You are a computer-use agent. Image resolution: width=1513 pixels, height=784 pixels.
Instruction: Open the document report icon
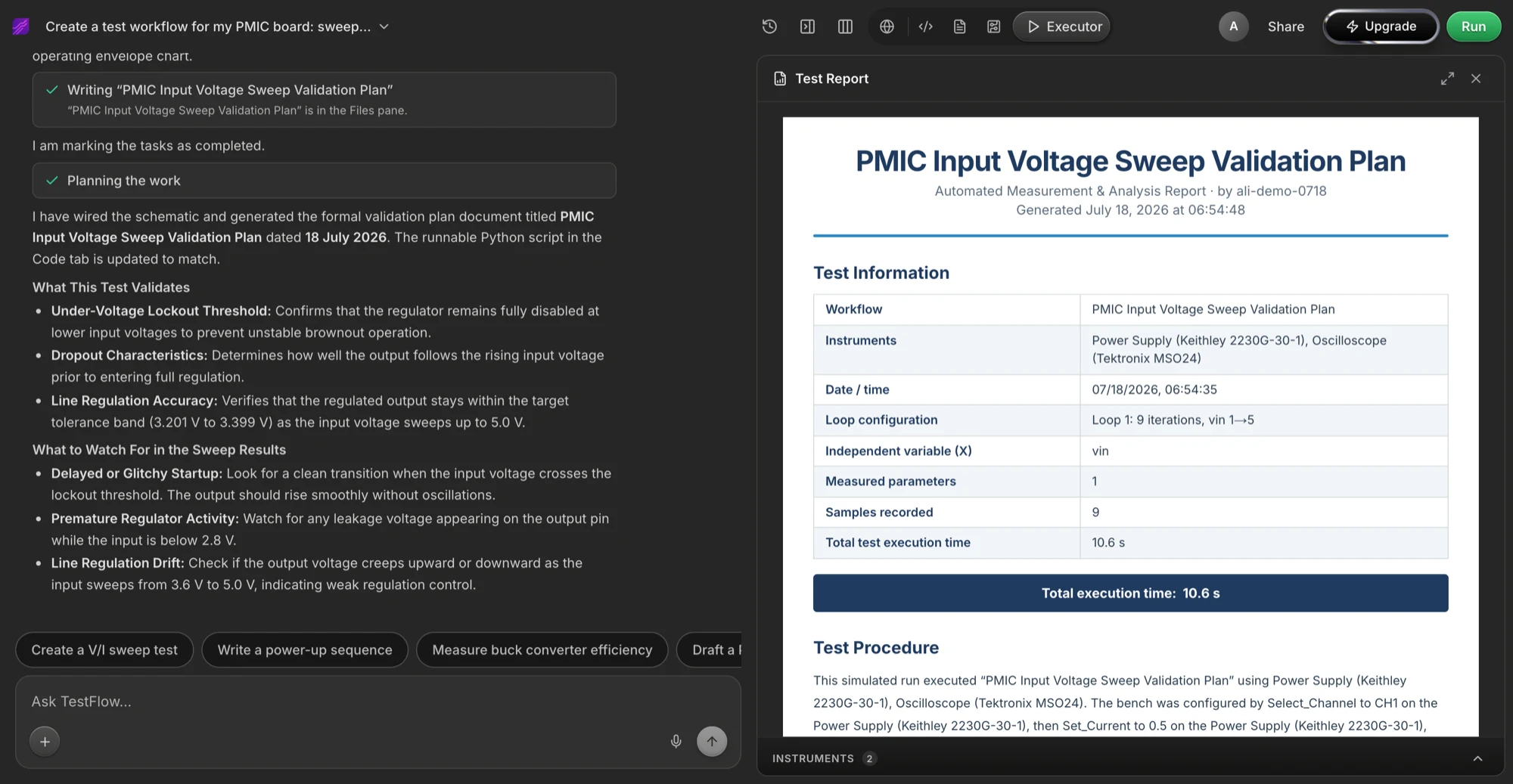coord(959,26)
